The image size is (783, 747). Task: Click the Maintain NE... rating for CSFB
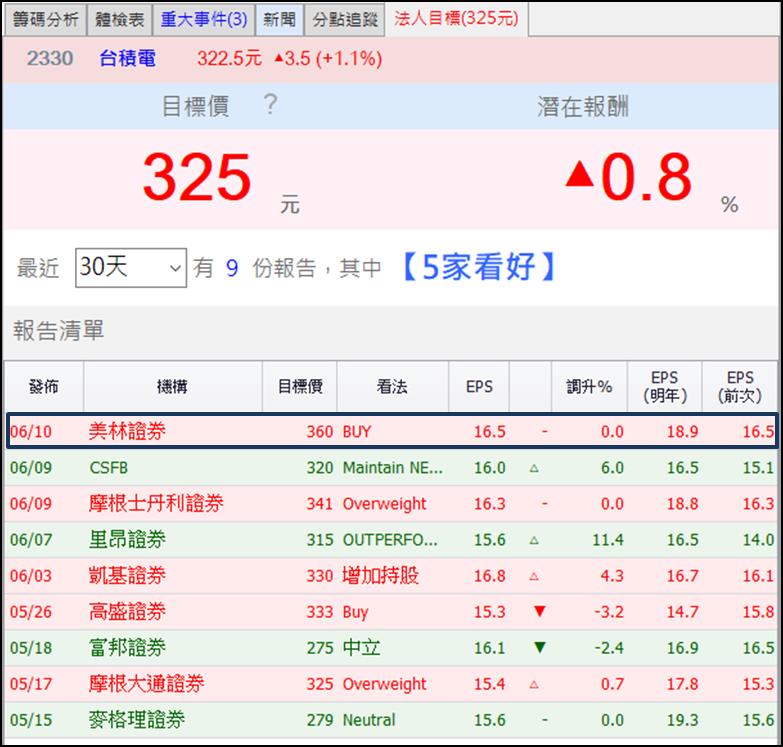coord(392,468)
